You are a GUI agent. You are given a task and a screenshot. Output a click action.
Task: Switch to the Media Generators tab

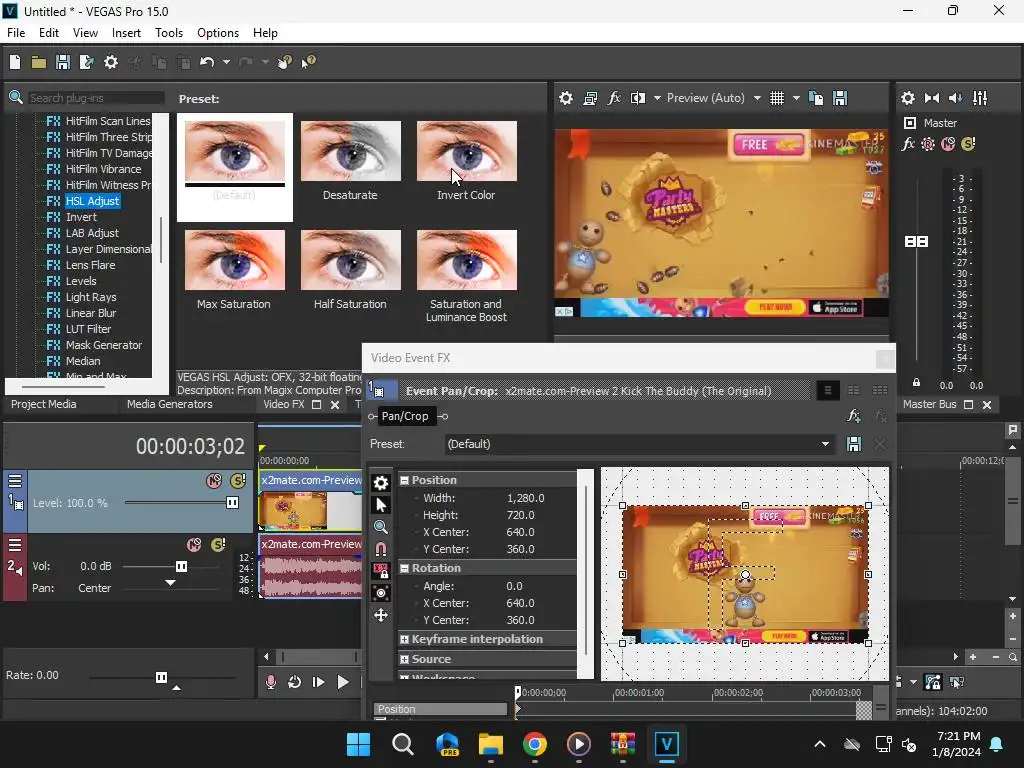tap(169, 404)
